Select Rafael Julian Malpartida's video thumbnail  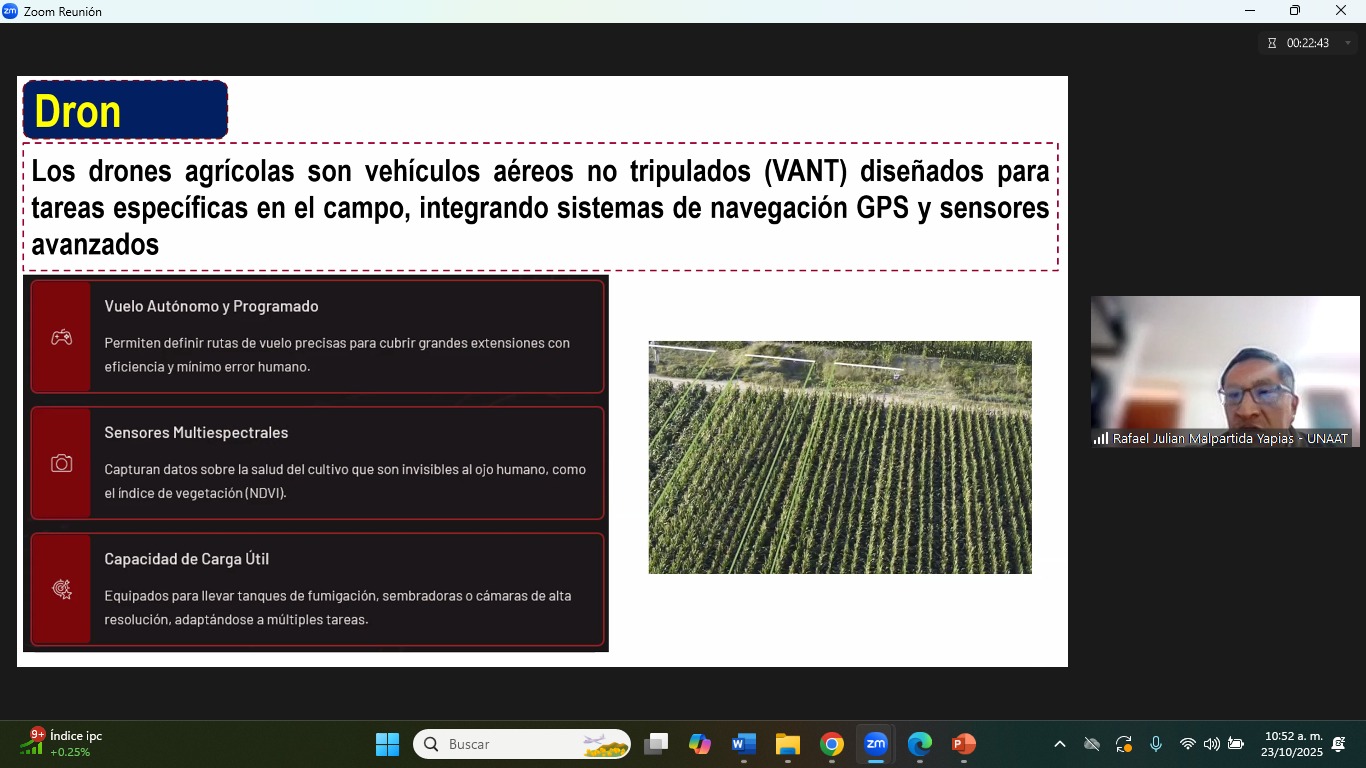(1224, 371)
